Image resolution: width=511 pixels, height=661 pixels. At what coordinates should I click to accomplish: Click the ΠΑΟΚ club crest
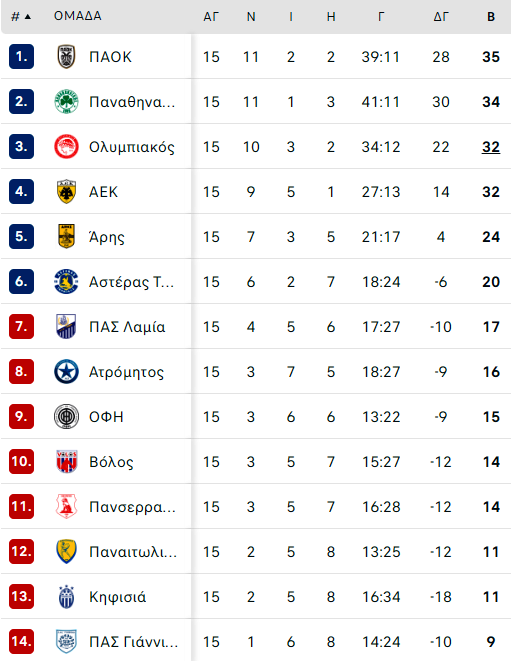click(66, 56)
